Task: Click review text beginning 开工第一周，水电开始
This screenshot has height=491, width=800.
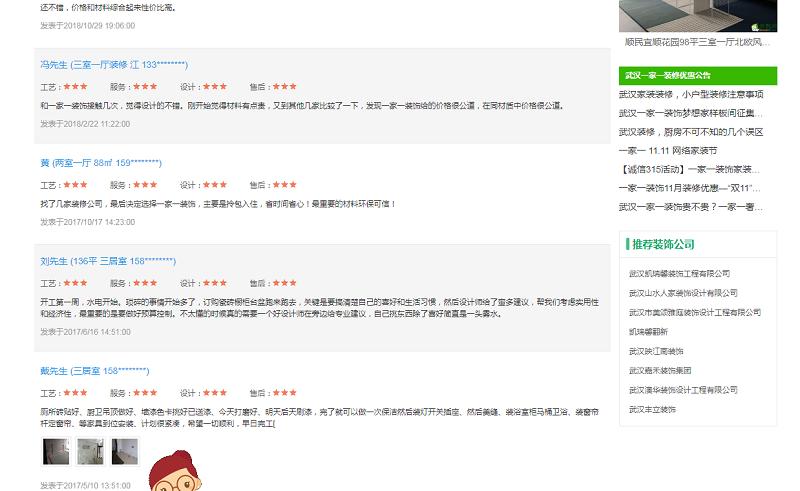Action: [x=319, y=308]
